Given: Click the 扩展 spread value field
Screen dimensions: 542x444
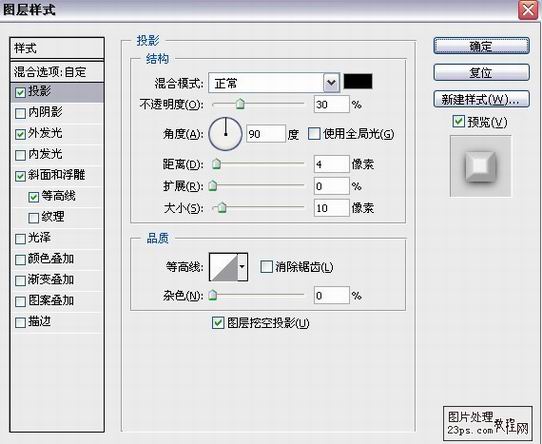Looking at the screenshot, I should (x=332, y=186).
